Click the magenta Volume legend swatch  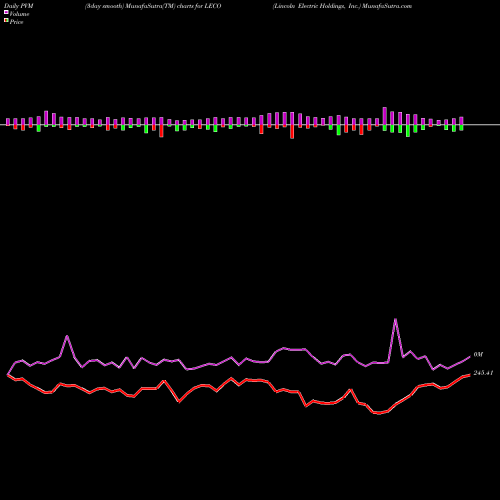[x=6, y=12]
